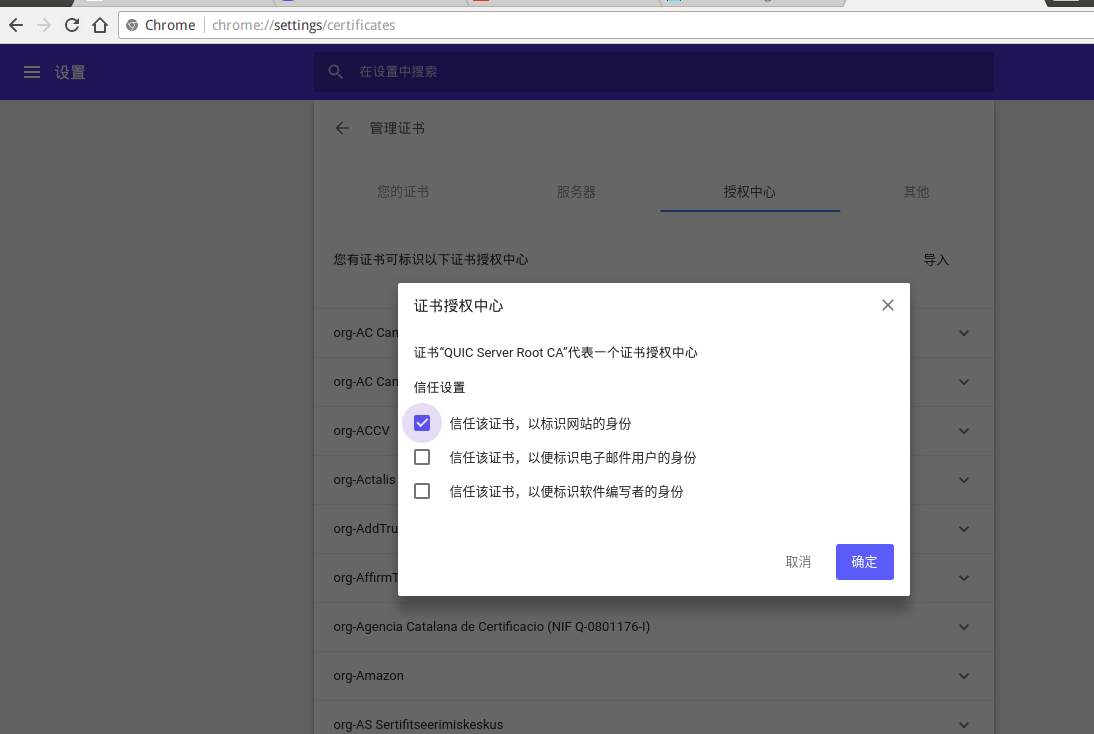Expand the first org-AC Cam row chevron
The image size is (1094, 734).
click(x=964, y=333)
